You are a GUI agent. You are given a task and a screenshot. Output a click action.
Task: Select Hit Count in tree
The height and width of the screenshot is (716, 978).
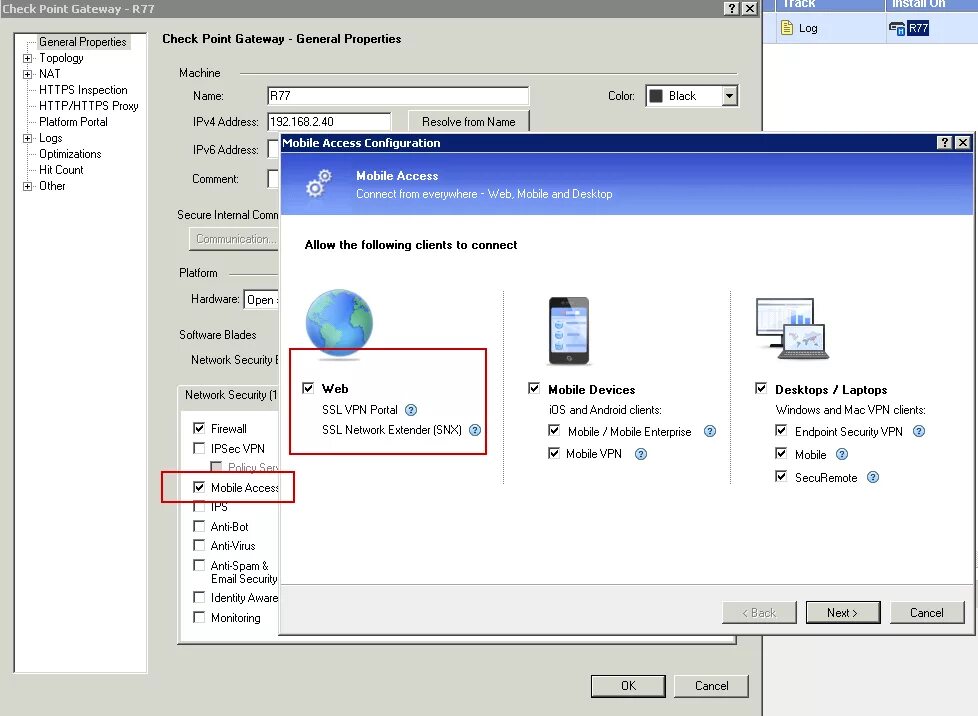(61, 170)
